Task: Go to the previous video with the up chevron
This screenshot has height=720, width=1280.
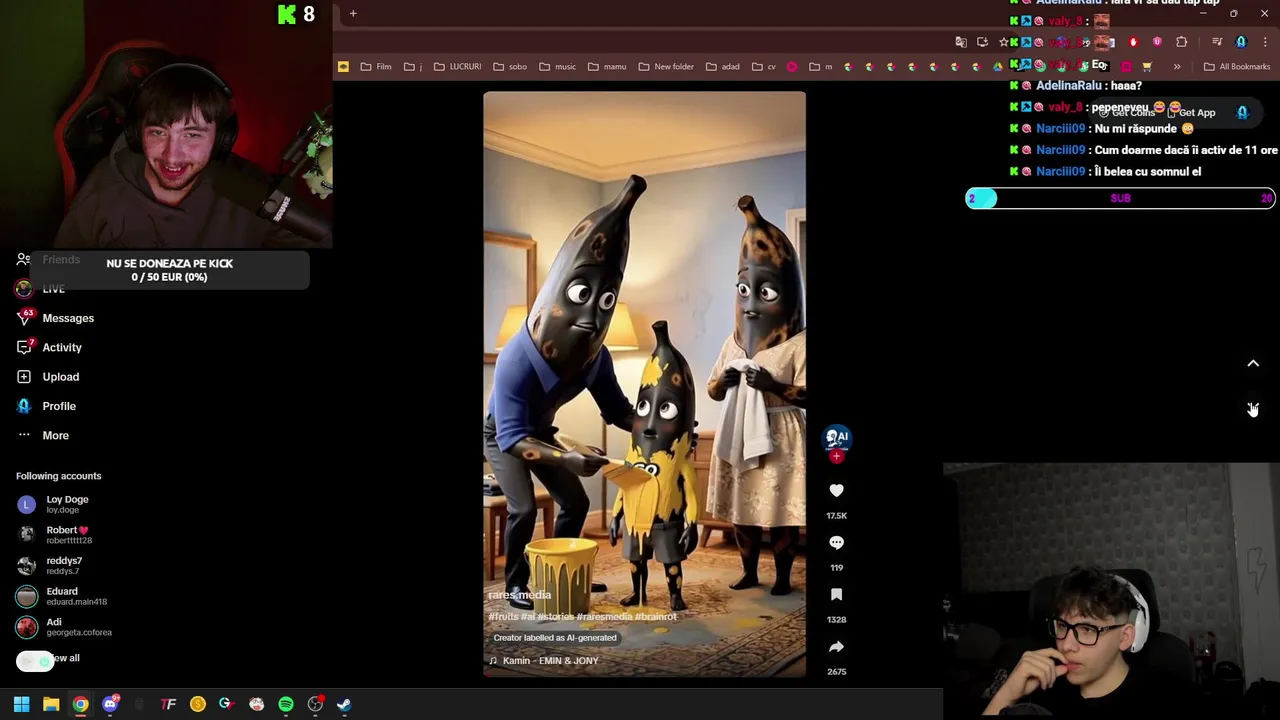Action: (1253, 364)
